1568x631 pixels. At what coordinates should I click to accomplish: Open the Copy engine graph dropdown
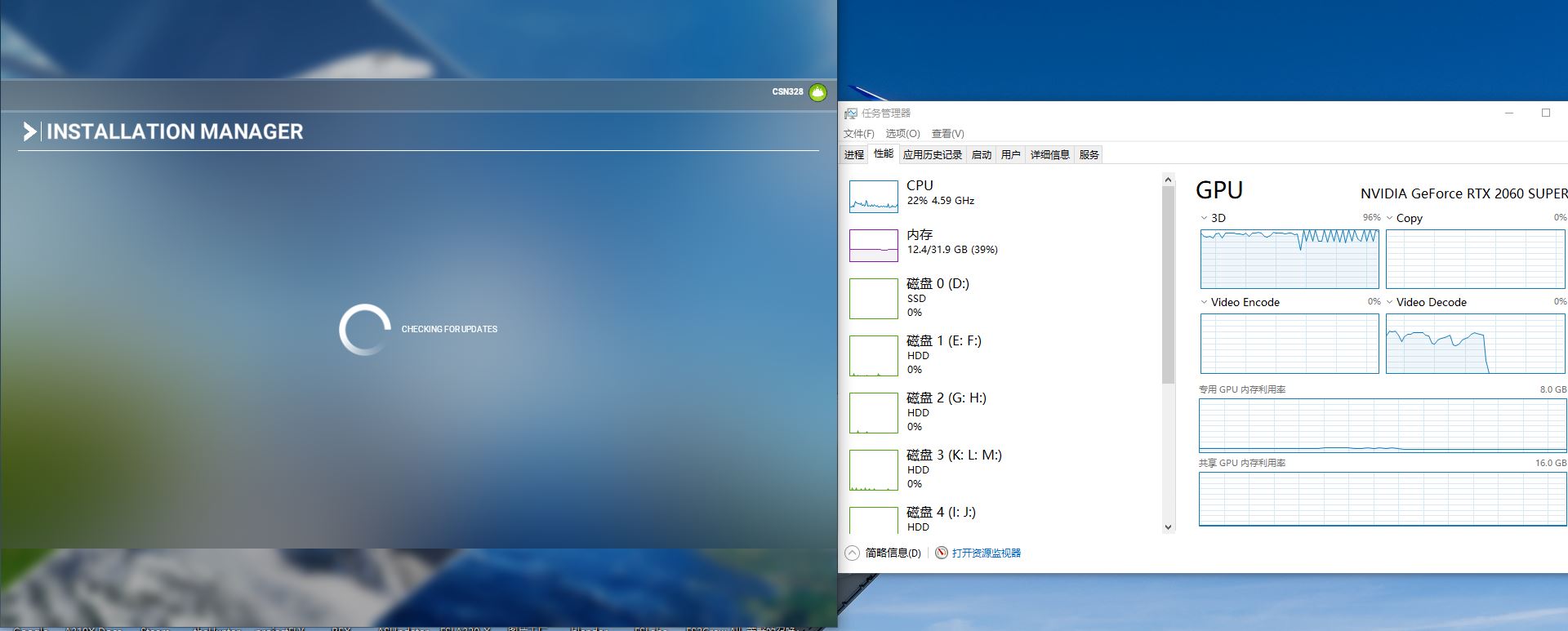click(x=1390, y=218)
